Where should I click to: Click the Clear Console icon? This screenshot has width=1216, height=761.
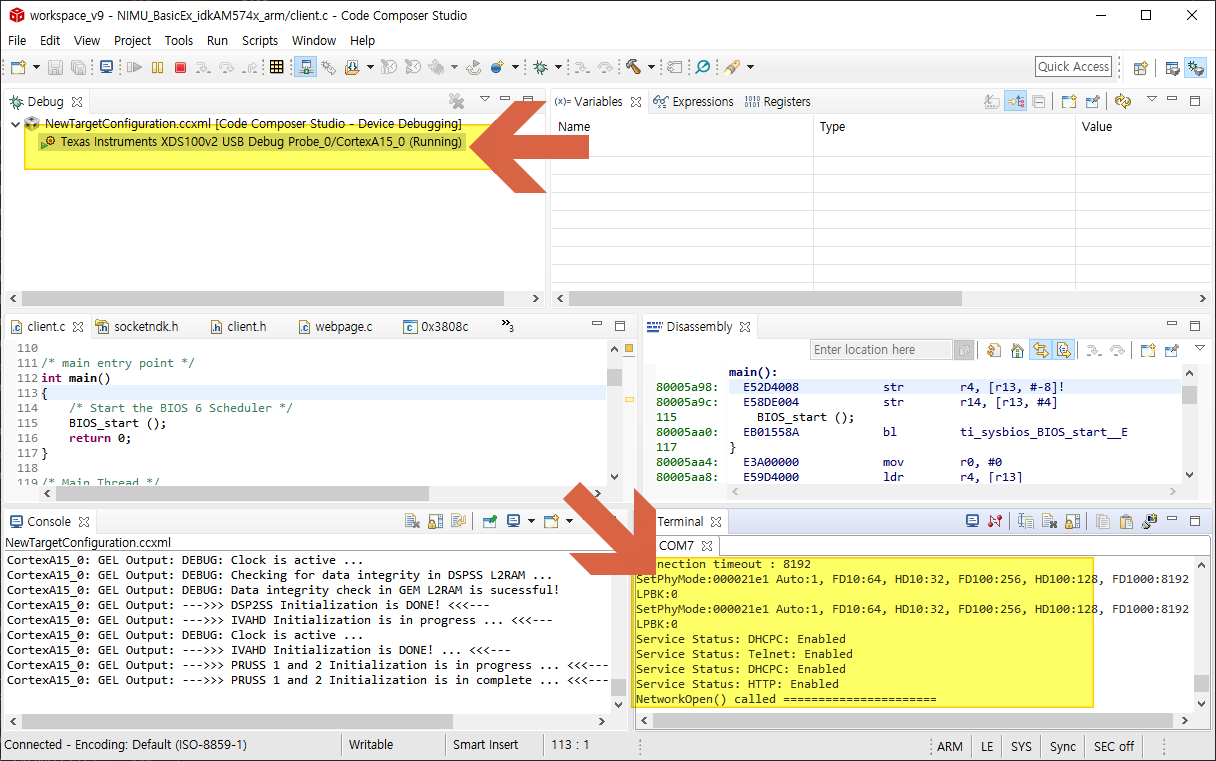click(411, 521)
